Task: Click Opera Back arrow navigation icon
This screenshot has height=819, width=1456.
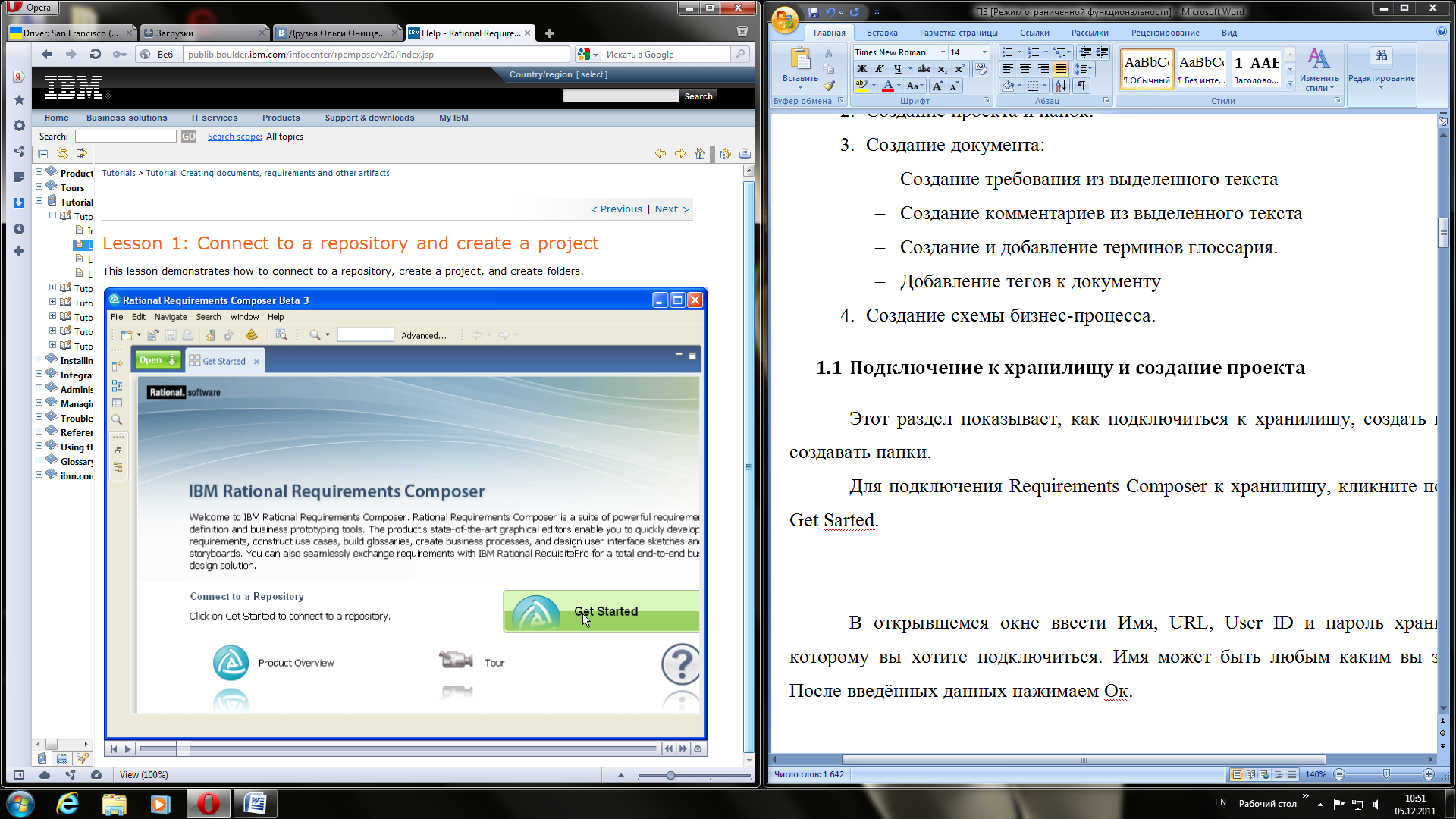Action: click(47, 54)
